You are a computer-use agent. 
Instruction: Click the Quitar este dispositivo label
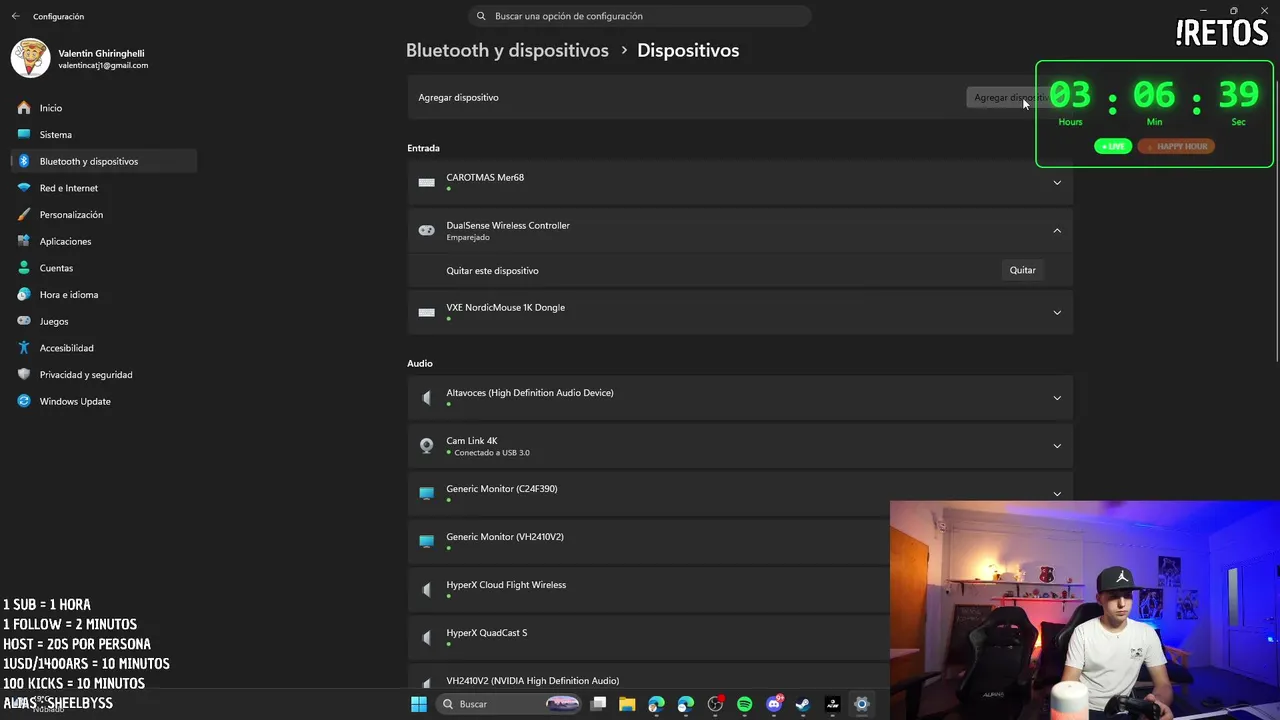pos(492,271)
